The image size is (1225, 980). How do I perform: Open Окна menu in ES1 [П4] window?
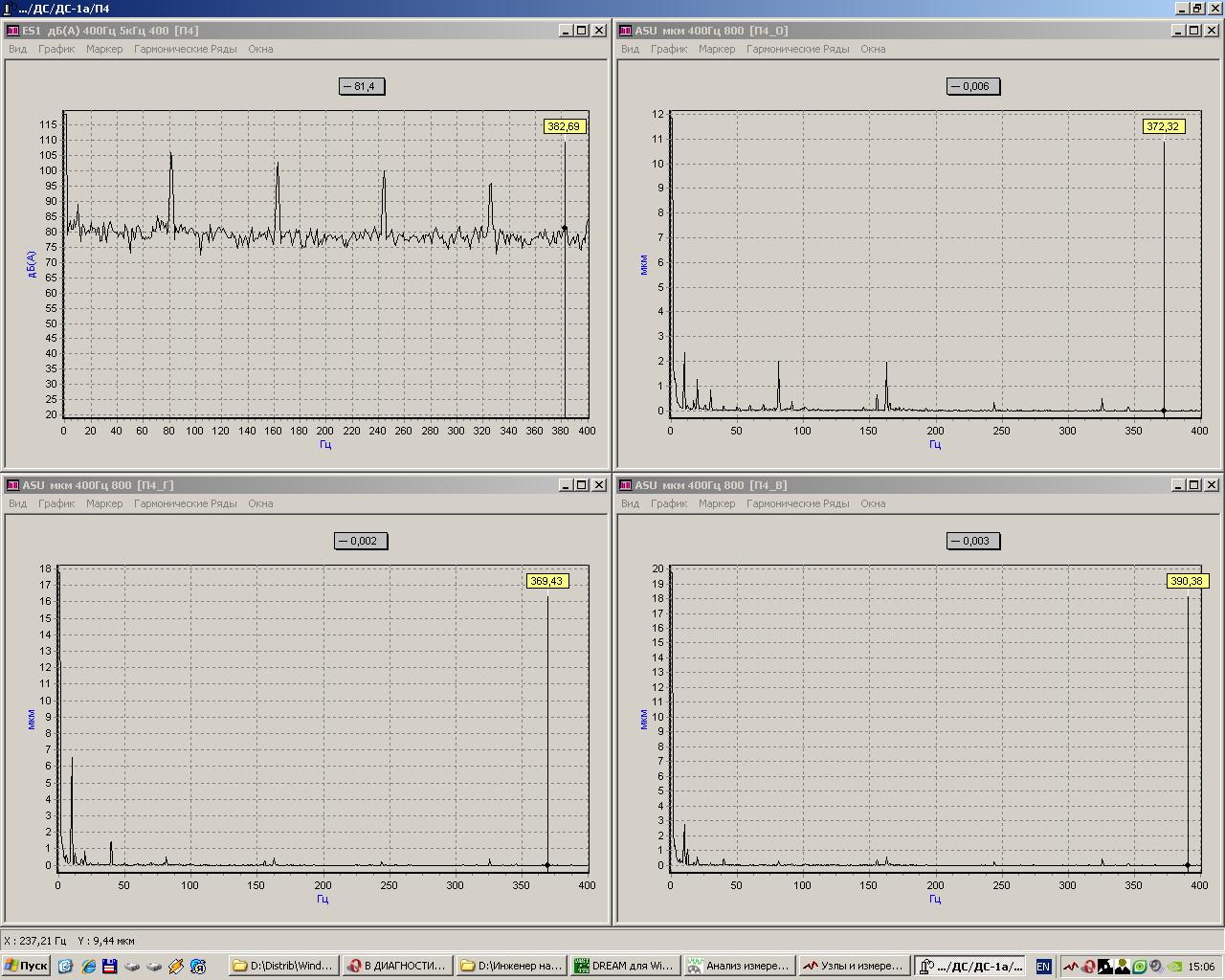(x=260, y=49)
